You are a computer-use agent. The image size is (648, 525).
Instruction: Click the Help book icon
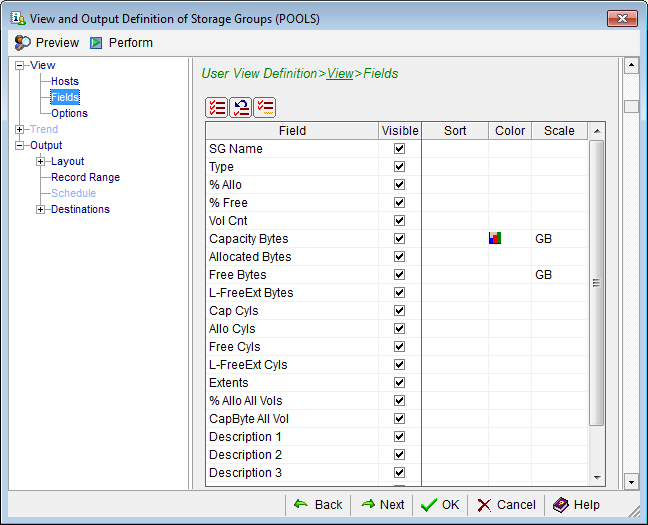[560, 505]
